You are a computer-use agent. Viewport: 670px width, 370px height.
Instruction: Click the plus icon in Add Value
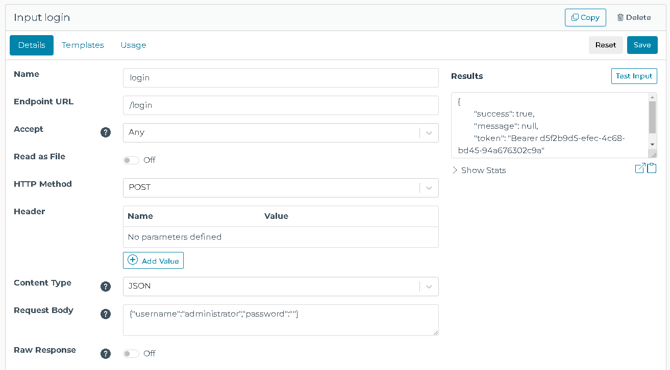133,260
